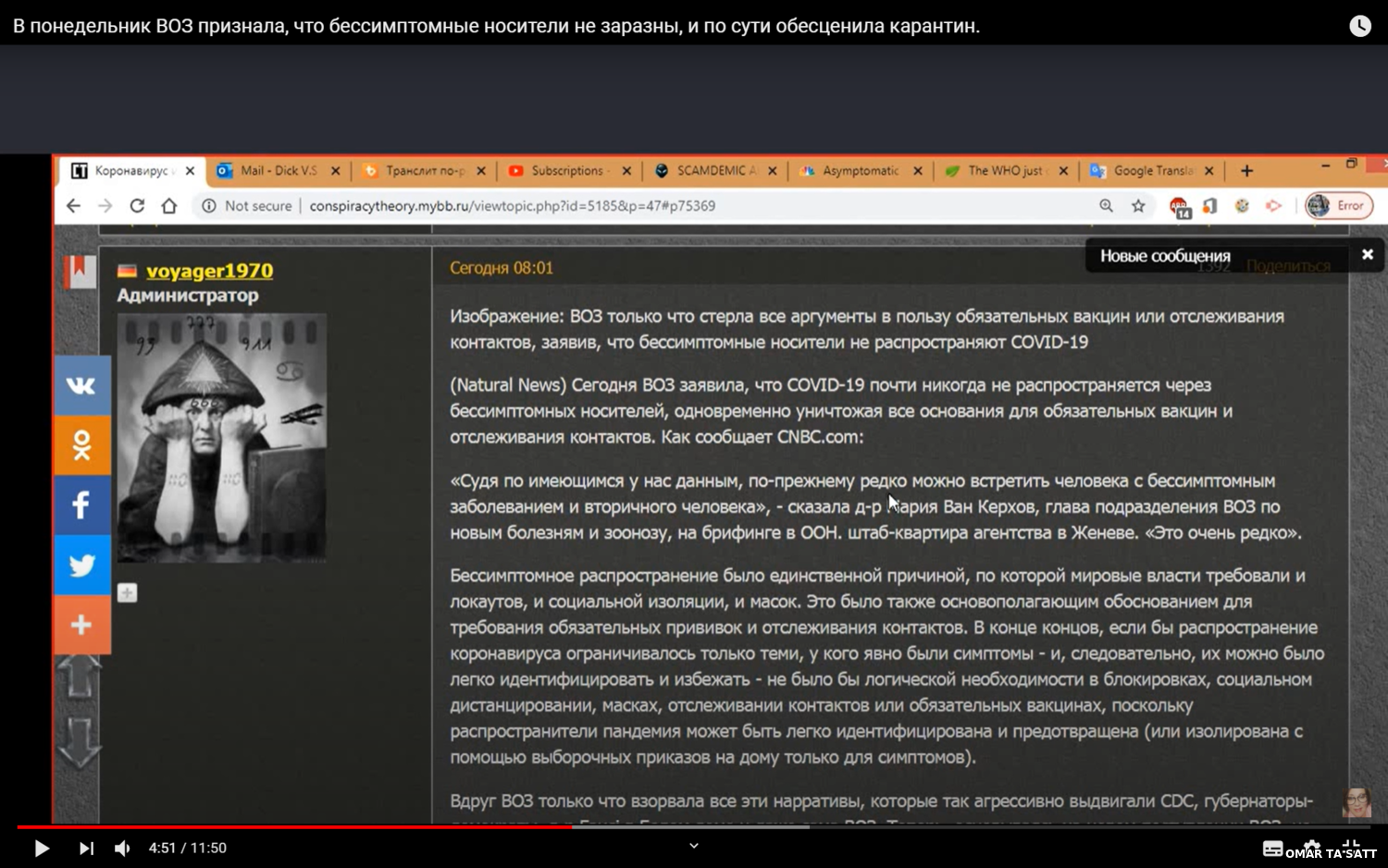
Task: Click the red arrow extension icon
Action: [x=1273, y=205]
